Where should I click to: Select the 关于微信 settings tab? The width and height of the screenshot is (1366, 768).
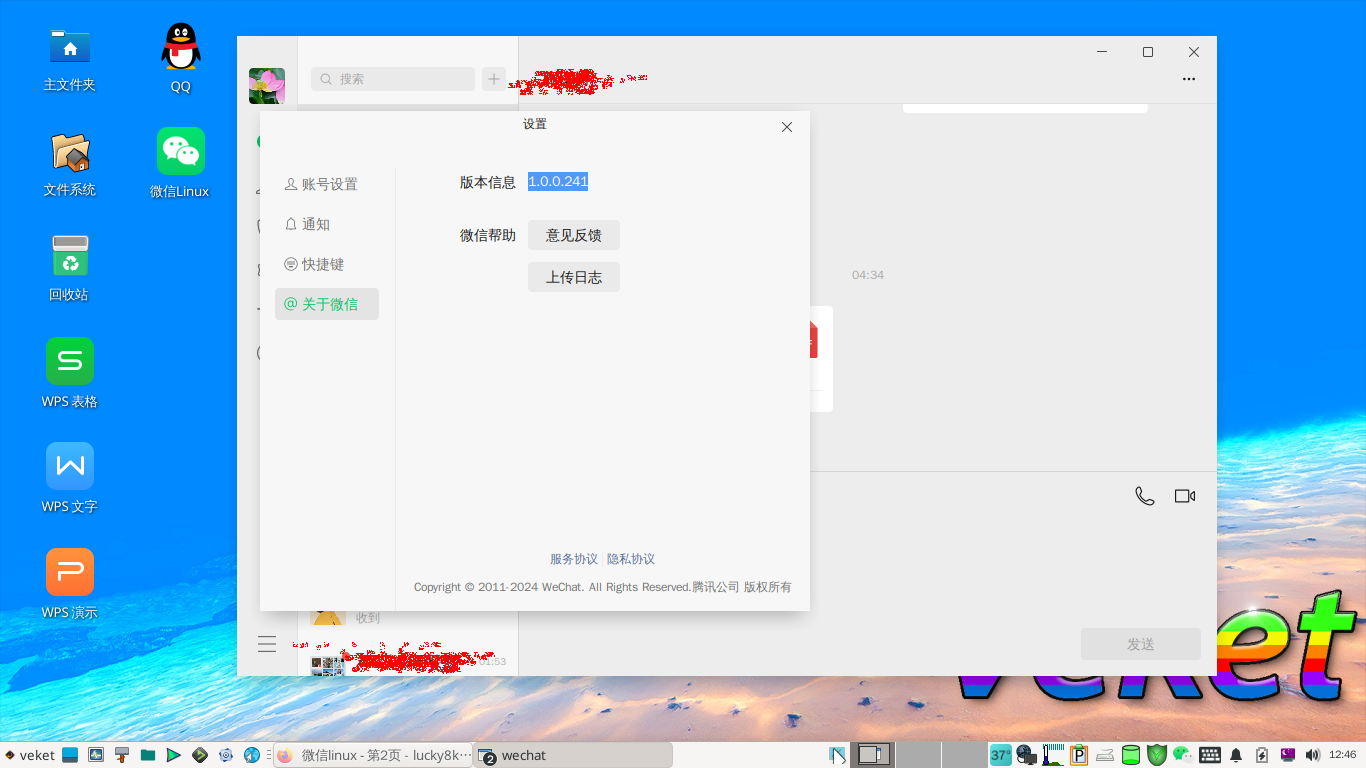click(327, 304)
